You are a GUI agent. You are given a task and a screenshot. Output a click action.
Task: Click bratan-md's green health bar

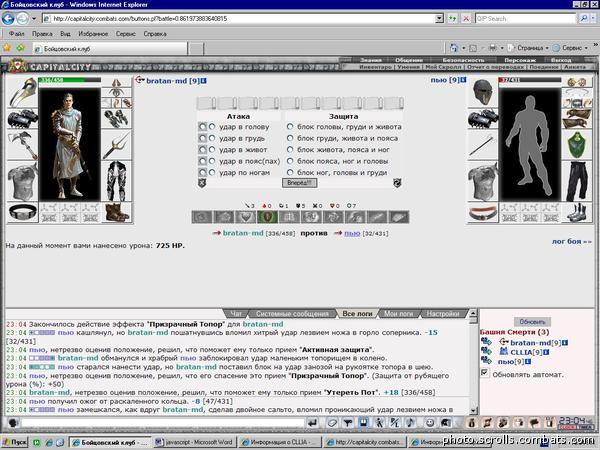(70, 80)
